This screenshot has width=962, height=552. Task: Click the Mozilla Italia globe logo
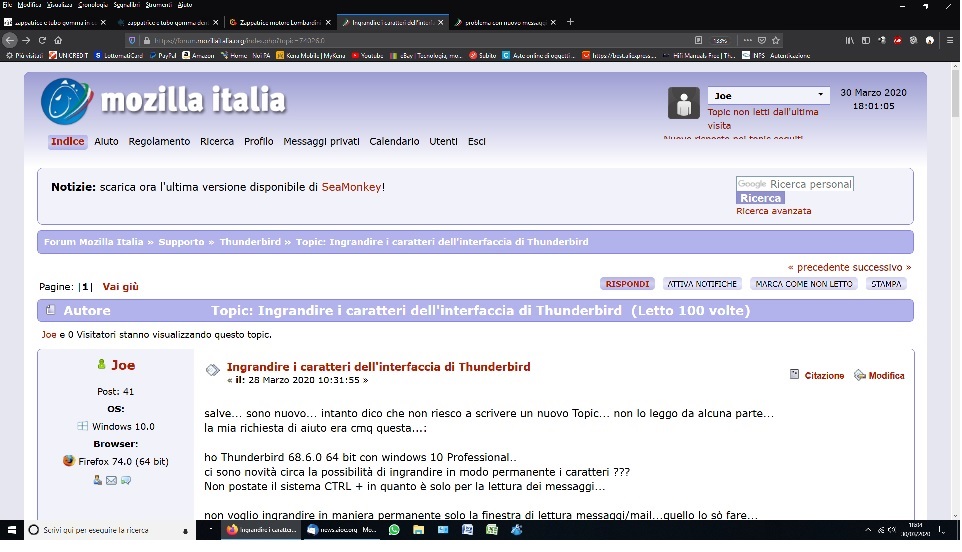[x=66, y=101]
